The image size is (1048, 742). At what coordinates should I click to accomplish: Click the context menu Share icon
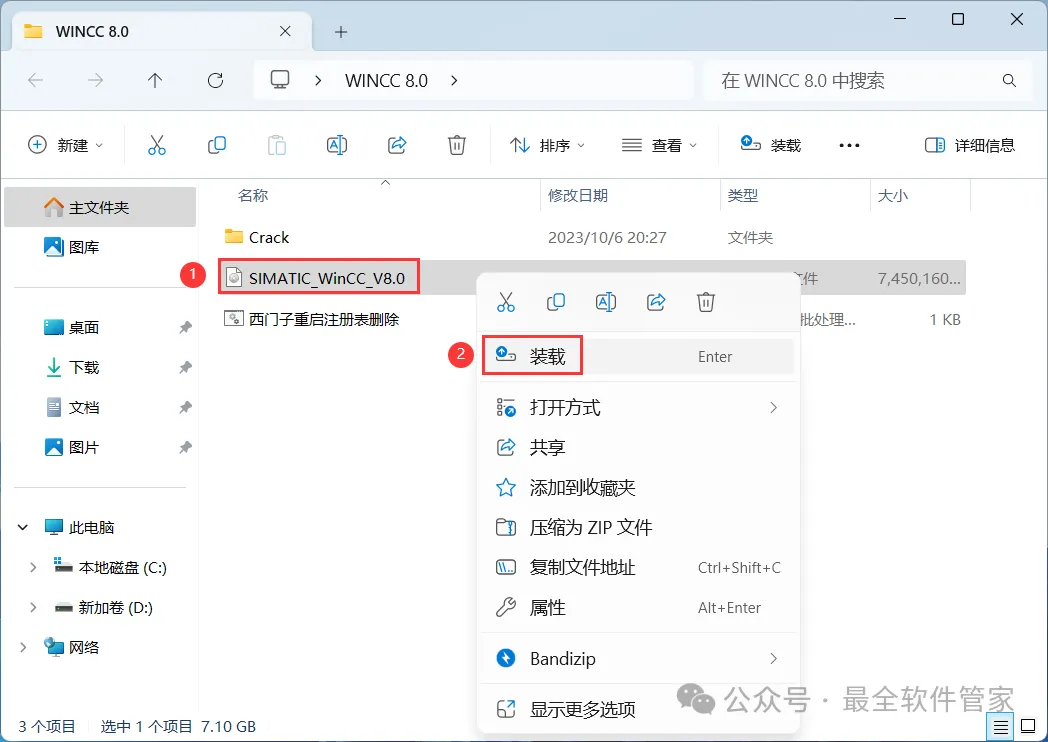pos(656,302)
